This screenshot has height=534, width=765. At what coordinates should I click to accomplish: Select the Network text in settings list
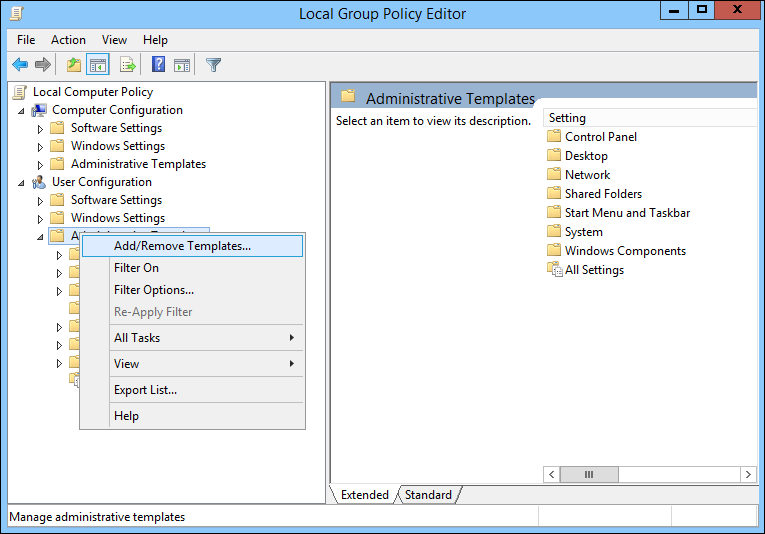[x=587, y=175]
